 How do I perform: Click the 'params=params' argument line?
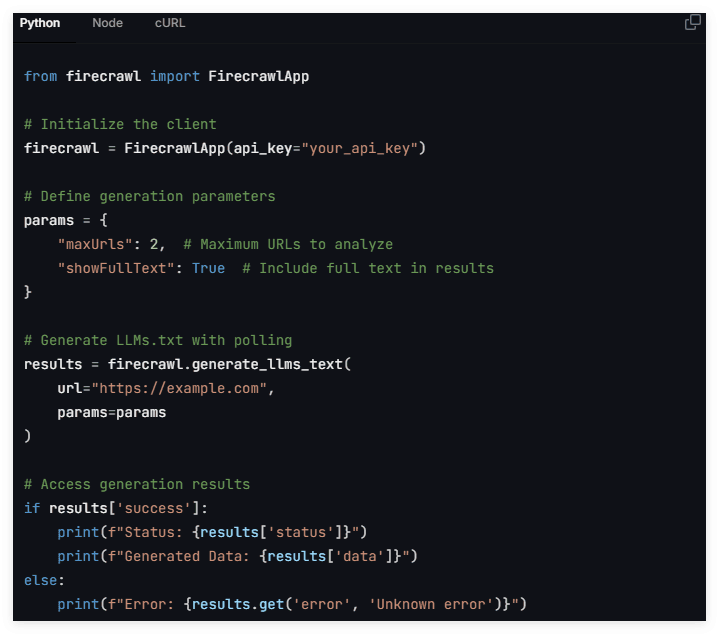(111, 413)
